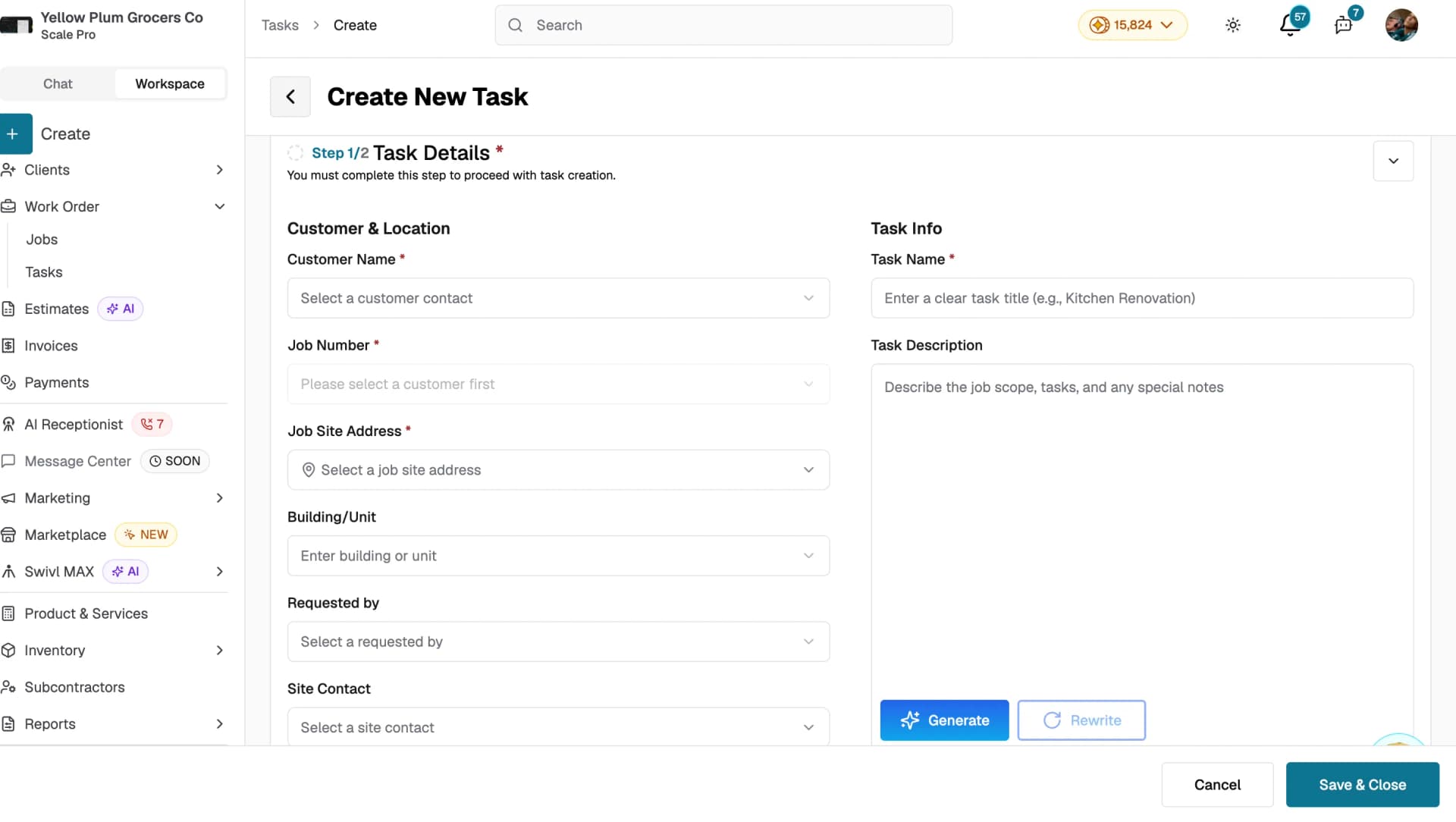Click the Swivl MAX icon
This screenshot has width=1456, height=822.
[8, 572]
